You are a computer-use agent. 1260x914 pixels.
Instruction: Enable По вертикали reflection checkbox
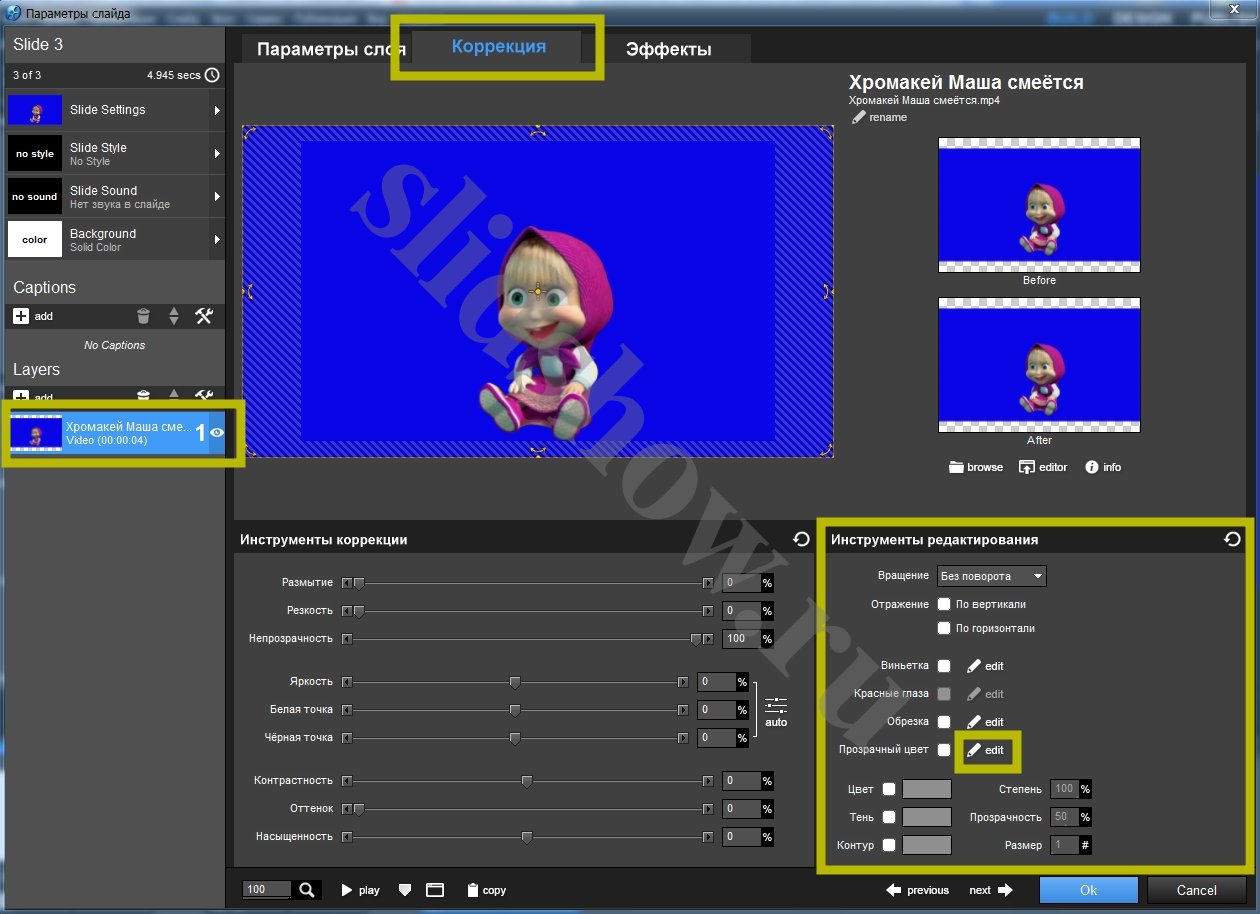point(944,604)
